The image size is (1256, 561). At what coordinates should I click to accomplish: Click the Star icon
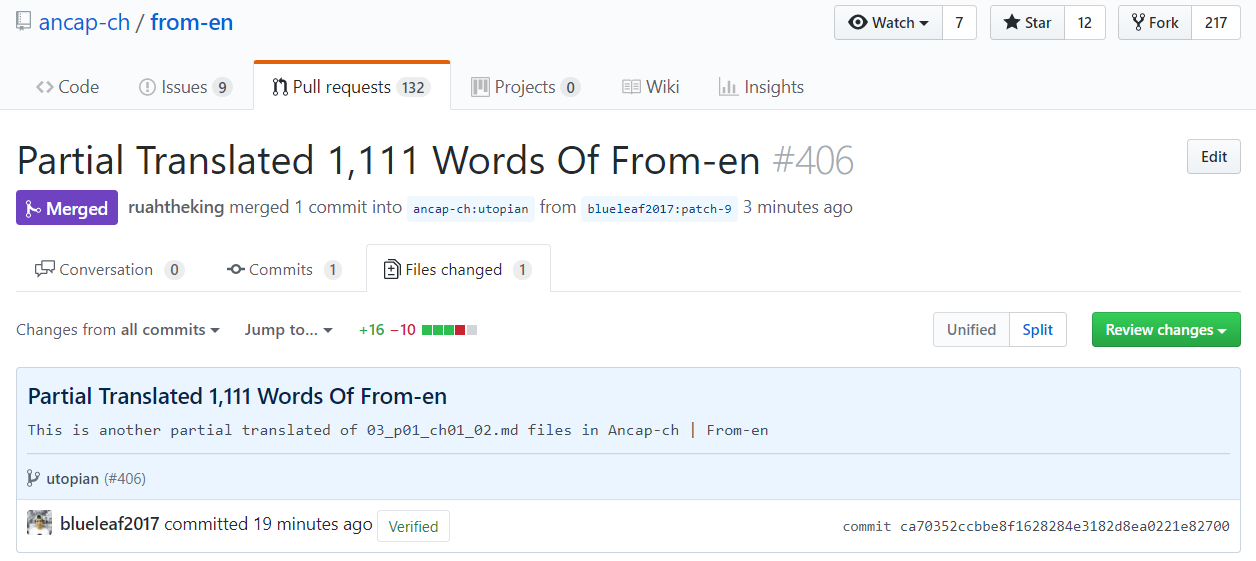click(1012, 23)
